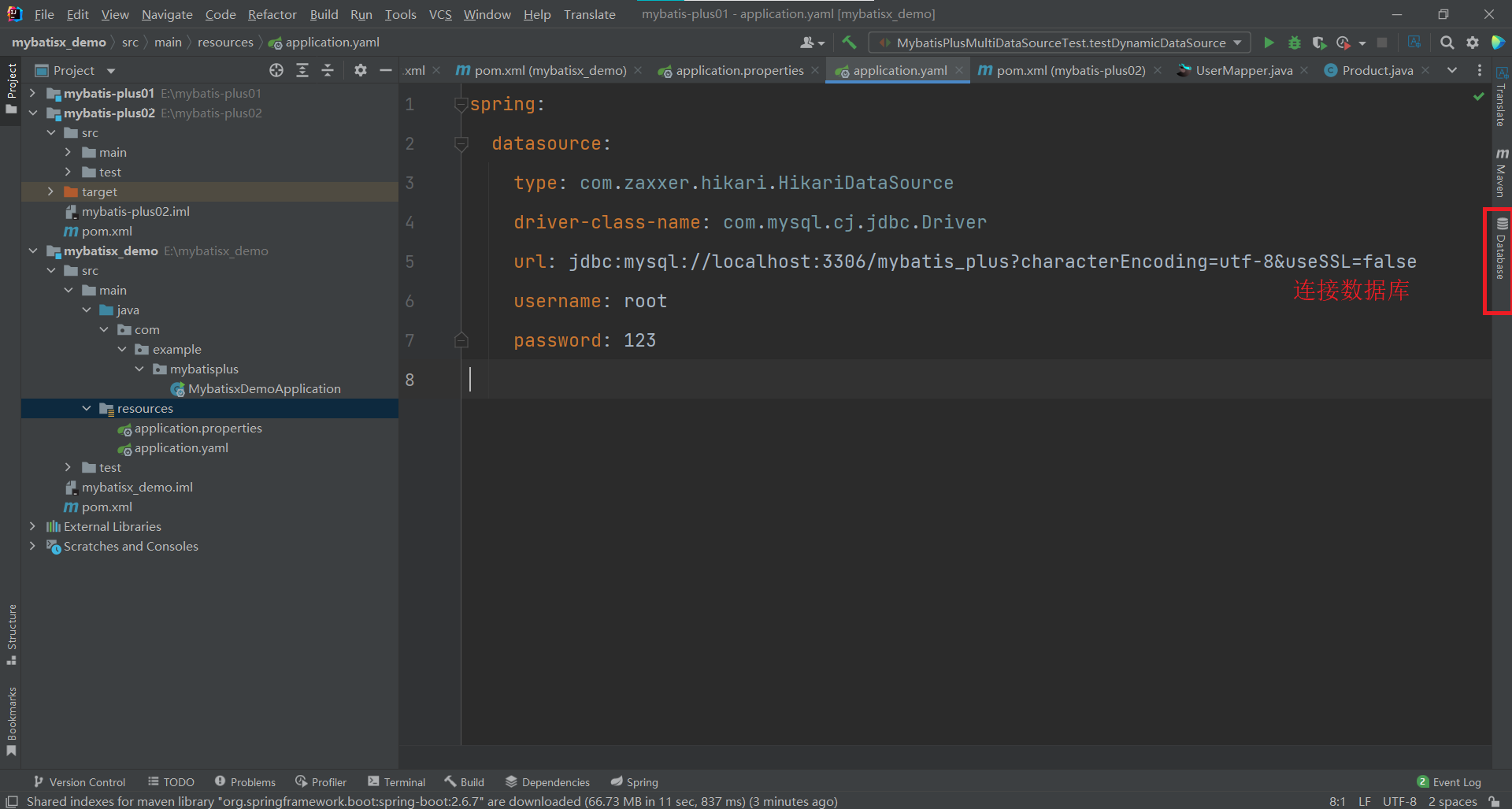Expand External Libraries node
1512x809 pixels.
(32, 526)
